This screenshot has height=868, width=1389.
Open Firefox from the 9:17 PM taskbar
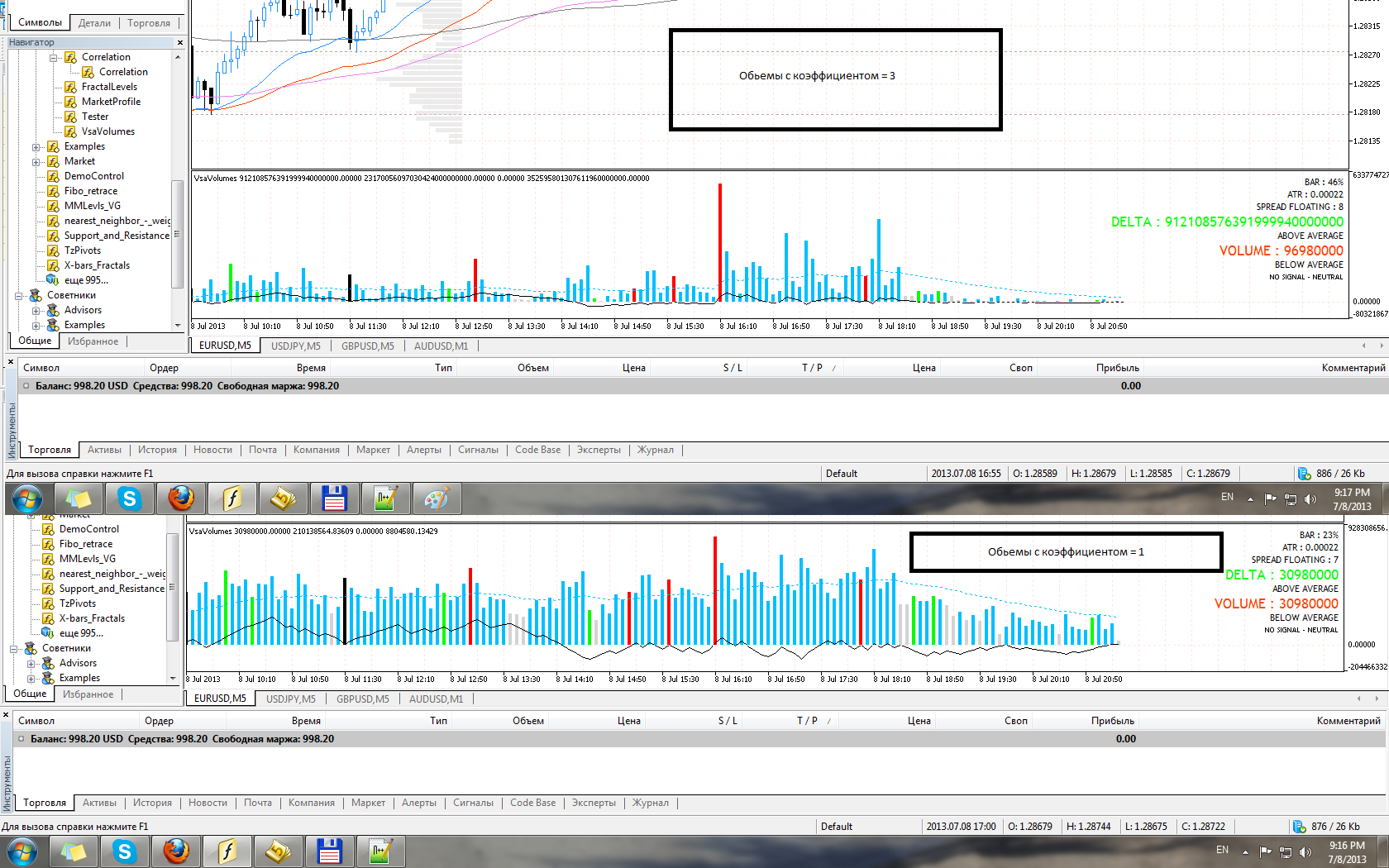[x=181, y=498]
